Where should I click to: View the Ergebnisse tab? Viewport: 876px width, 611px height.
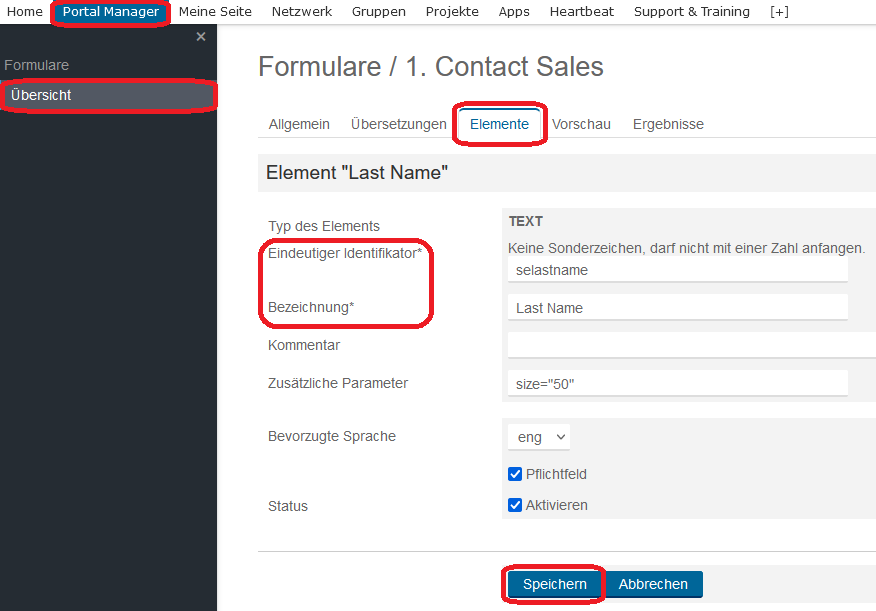(x=668, y=124)
